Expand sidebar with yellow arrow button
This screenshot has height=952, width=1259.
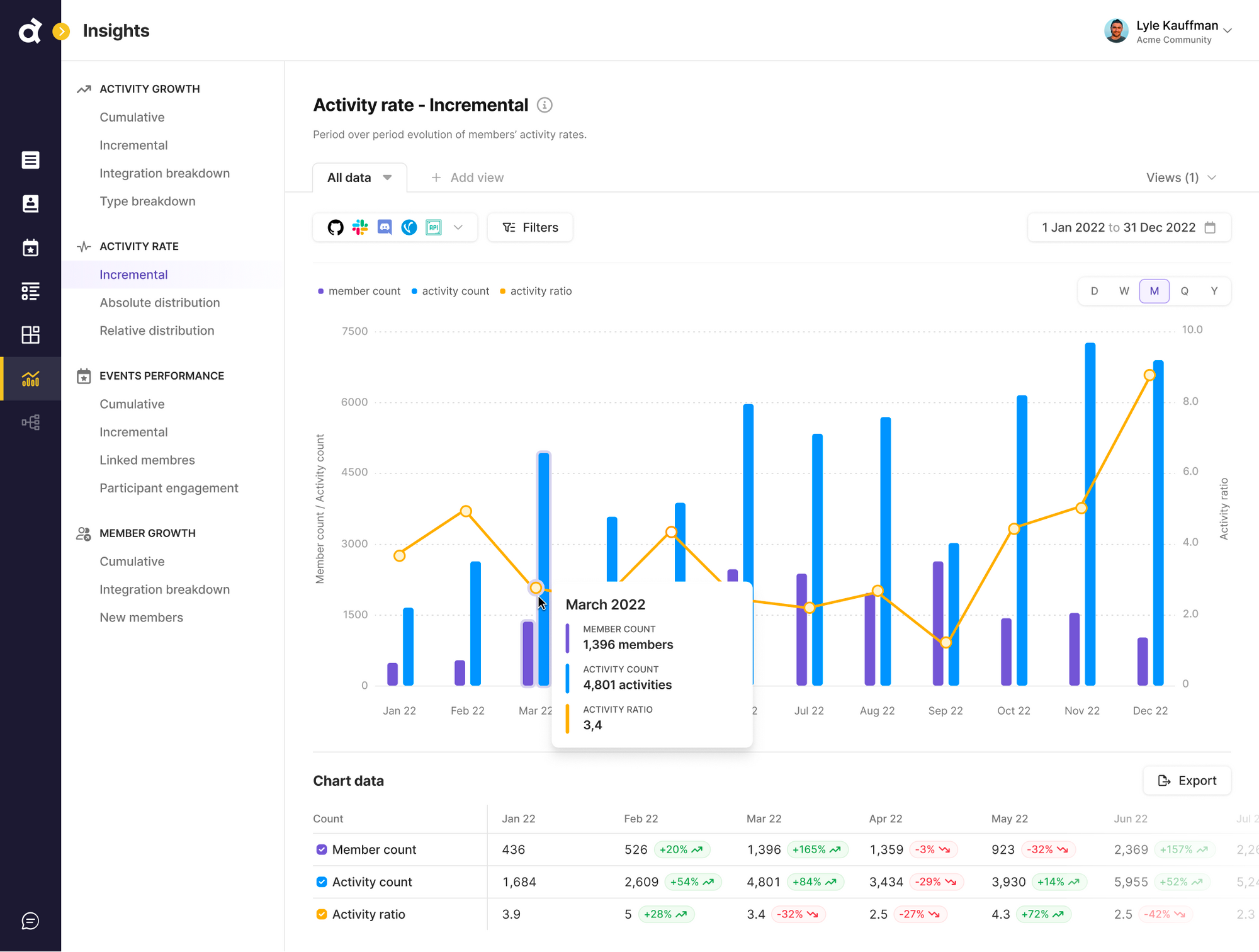coord(61,31)
